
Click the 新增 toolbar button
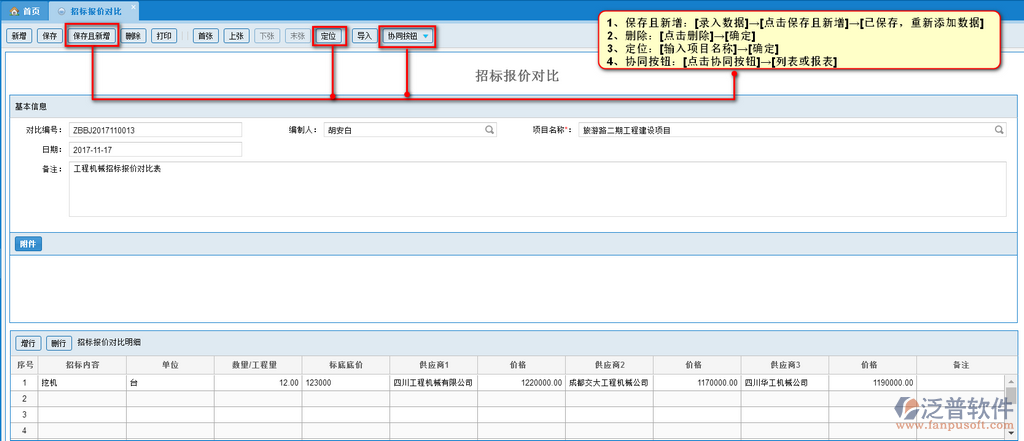[x=19, y=36]
